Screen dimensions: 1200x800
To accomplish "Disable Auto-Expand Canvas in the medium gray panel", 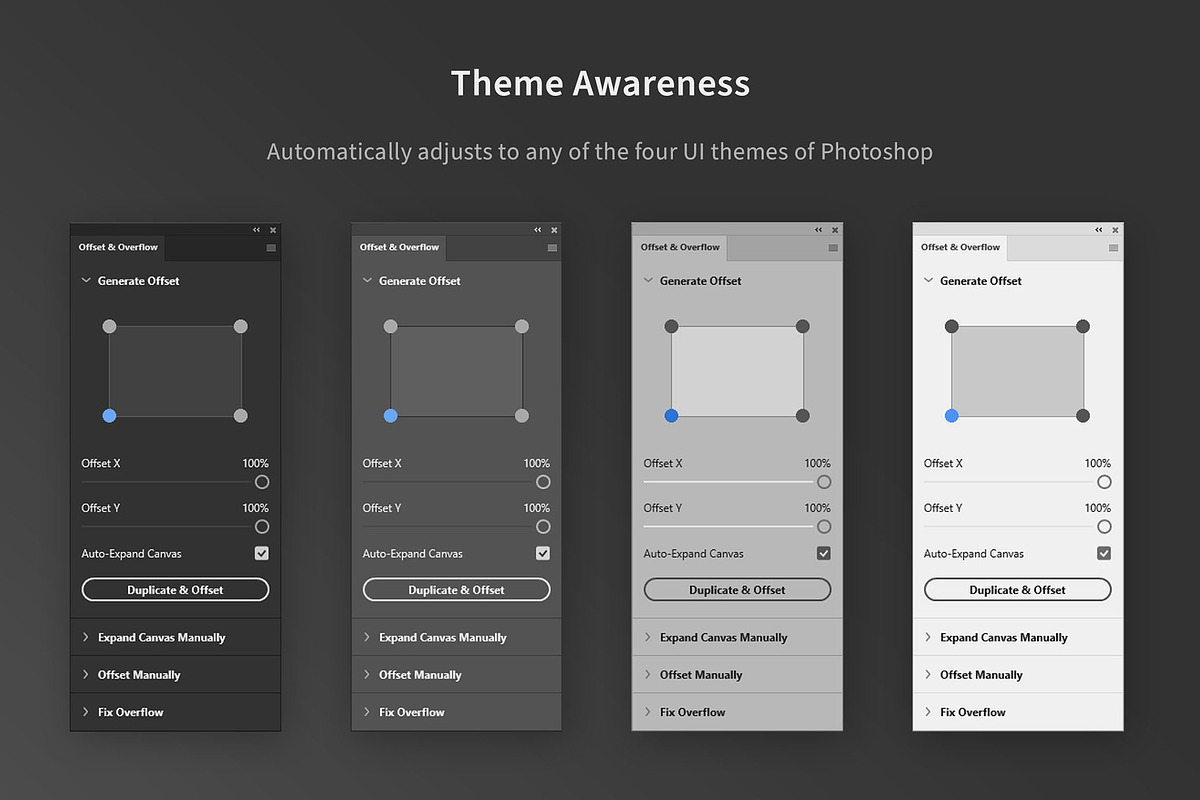I will [x=823, y=553].
